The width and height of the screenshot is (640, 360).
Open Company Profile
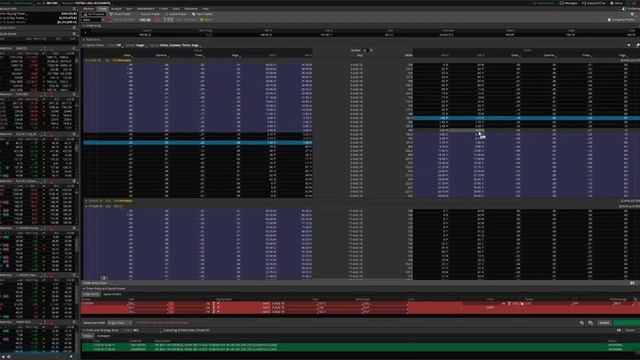tap(621, 20)
